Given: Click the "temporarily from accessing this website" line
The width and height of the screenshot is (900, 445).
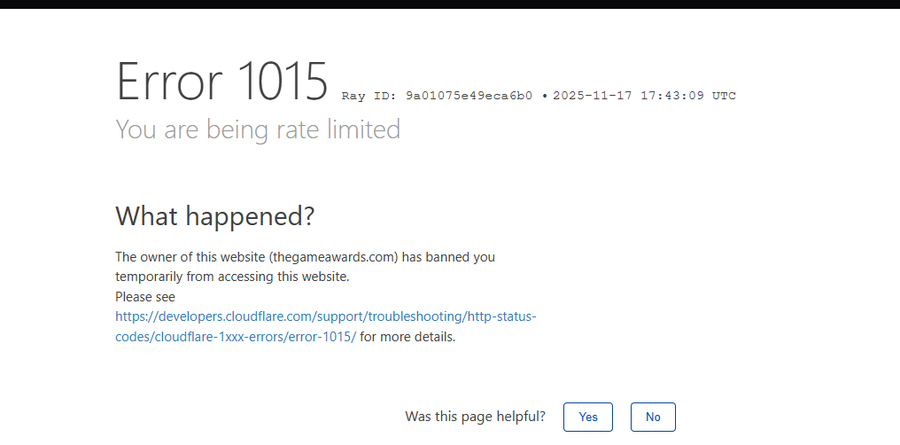Looking at the screenshot, I should 232,277.
